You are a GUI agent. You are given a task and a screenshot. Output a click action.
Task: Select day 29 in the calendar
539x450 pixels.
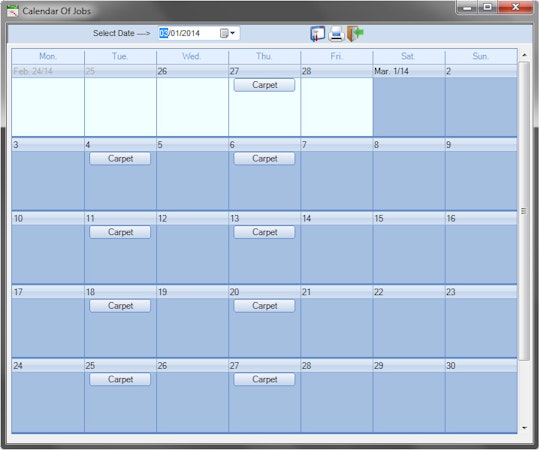click(409, 395)
